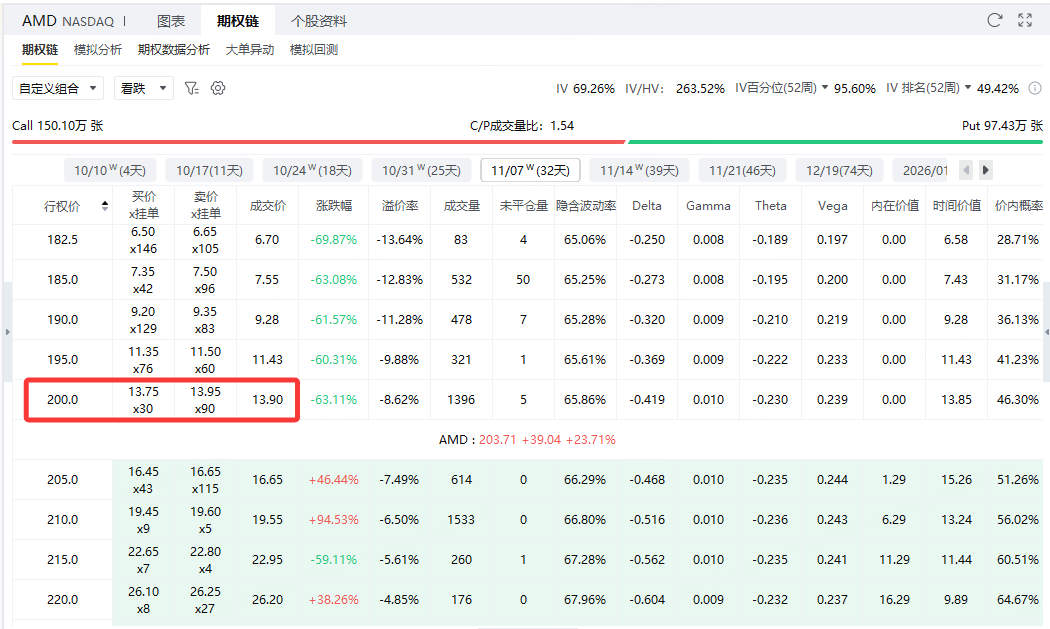1050x629 pixels.
Task: Switch to 期权链 top tab
Action: [238, 21]
